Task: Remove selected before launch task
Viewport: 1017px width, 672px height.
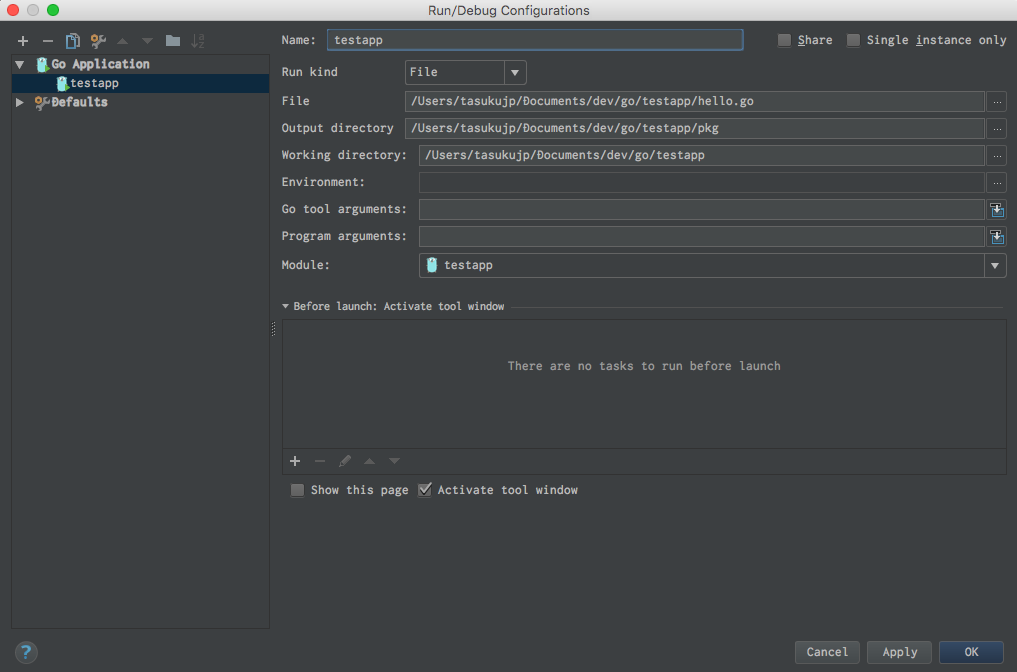Action: [x=320, y=461]
